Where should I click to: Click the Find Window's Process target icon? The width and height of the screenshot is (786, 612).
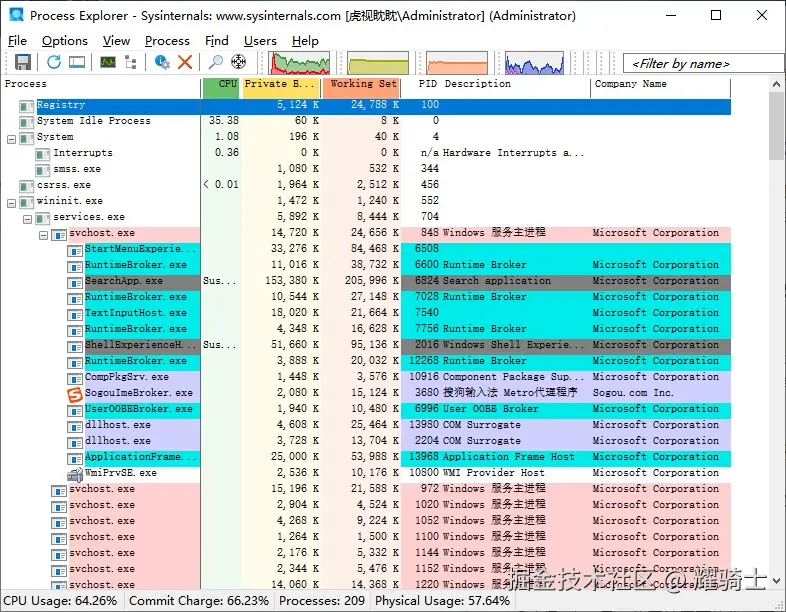point(239,62)
